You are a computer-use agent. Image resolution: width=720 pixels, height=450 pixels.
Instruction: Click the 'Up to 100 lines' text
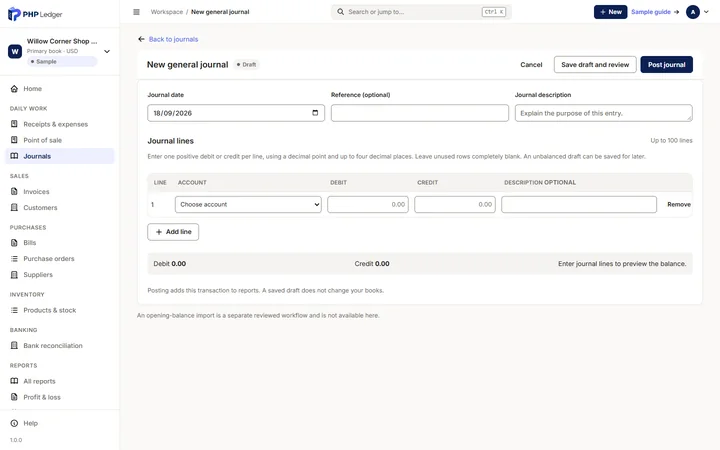[x=671, y=141]
